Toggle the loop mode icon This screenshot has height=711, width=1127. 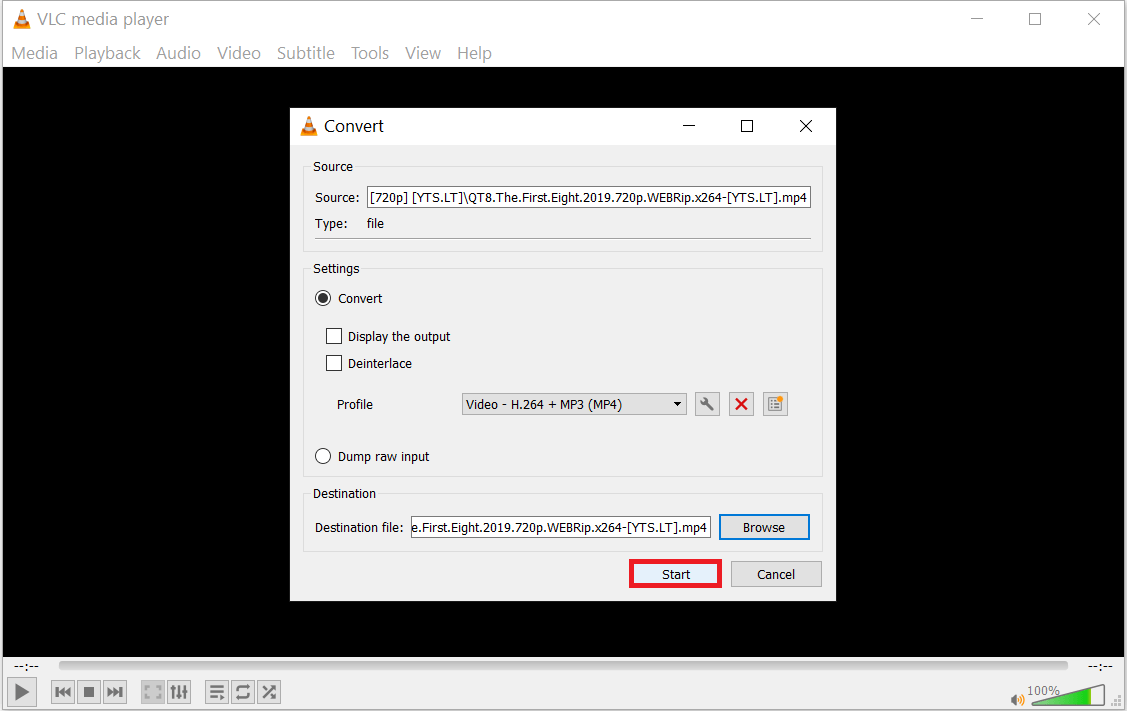coord(243,692)
